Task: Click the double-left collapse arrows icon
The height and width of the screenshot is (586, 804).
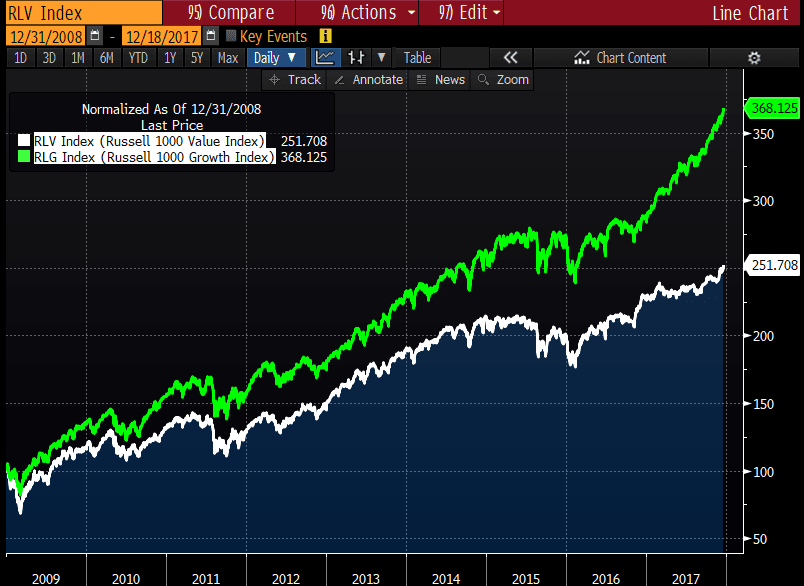Action: (x=510, y=58)
